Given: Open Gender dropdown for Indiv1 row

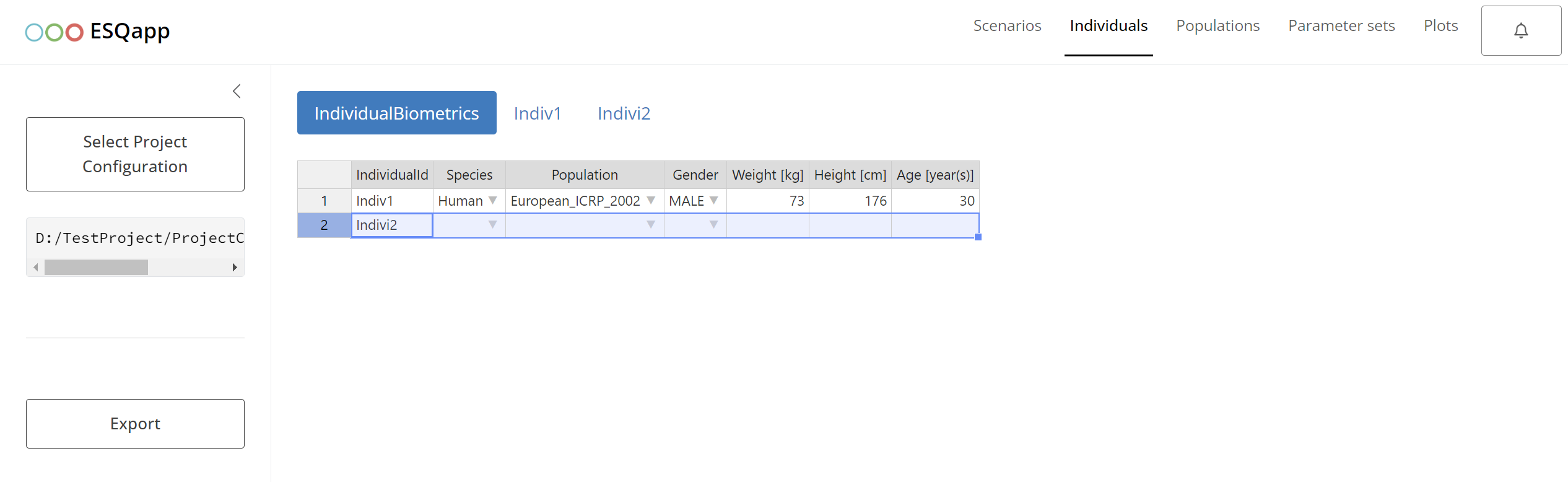Looking at the screenshot, I should click(x=714, y=200).
